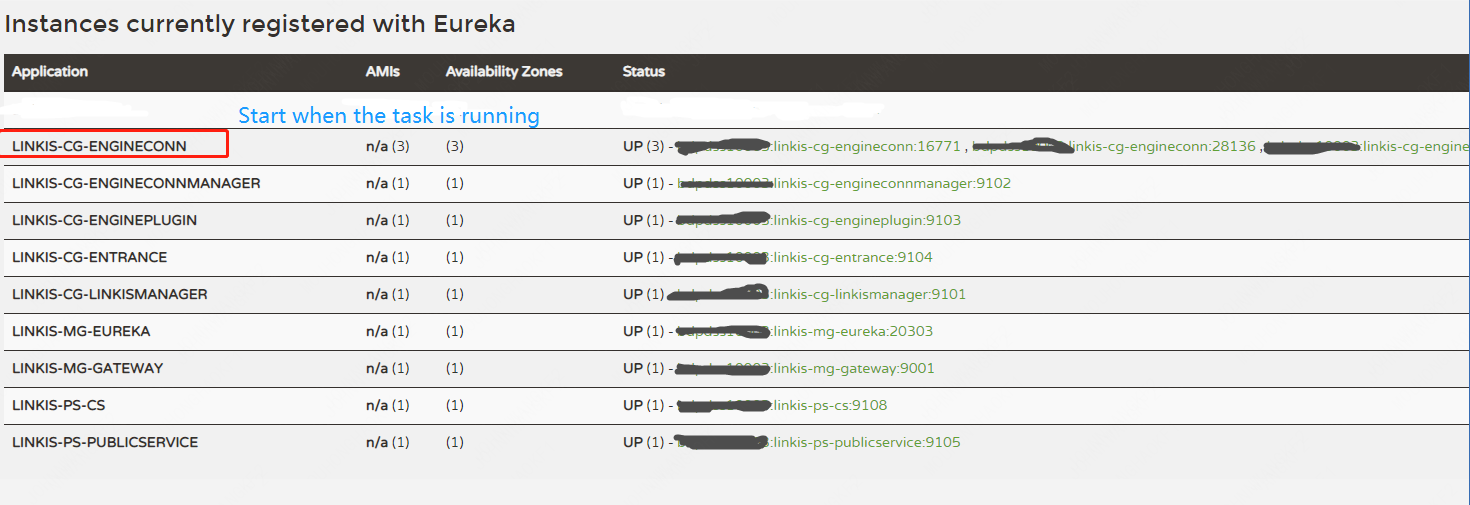Select the LINKIS-PS-PUBLICSERVICE application name

(x=105, y=443)
